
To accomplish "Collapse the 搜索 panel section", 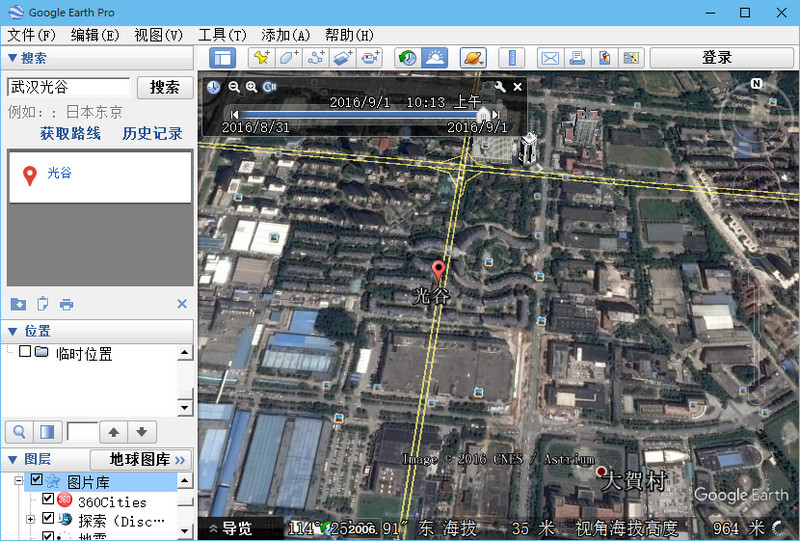I will point(12,59).
